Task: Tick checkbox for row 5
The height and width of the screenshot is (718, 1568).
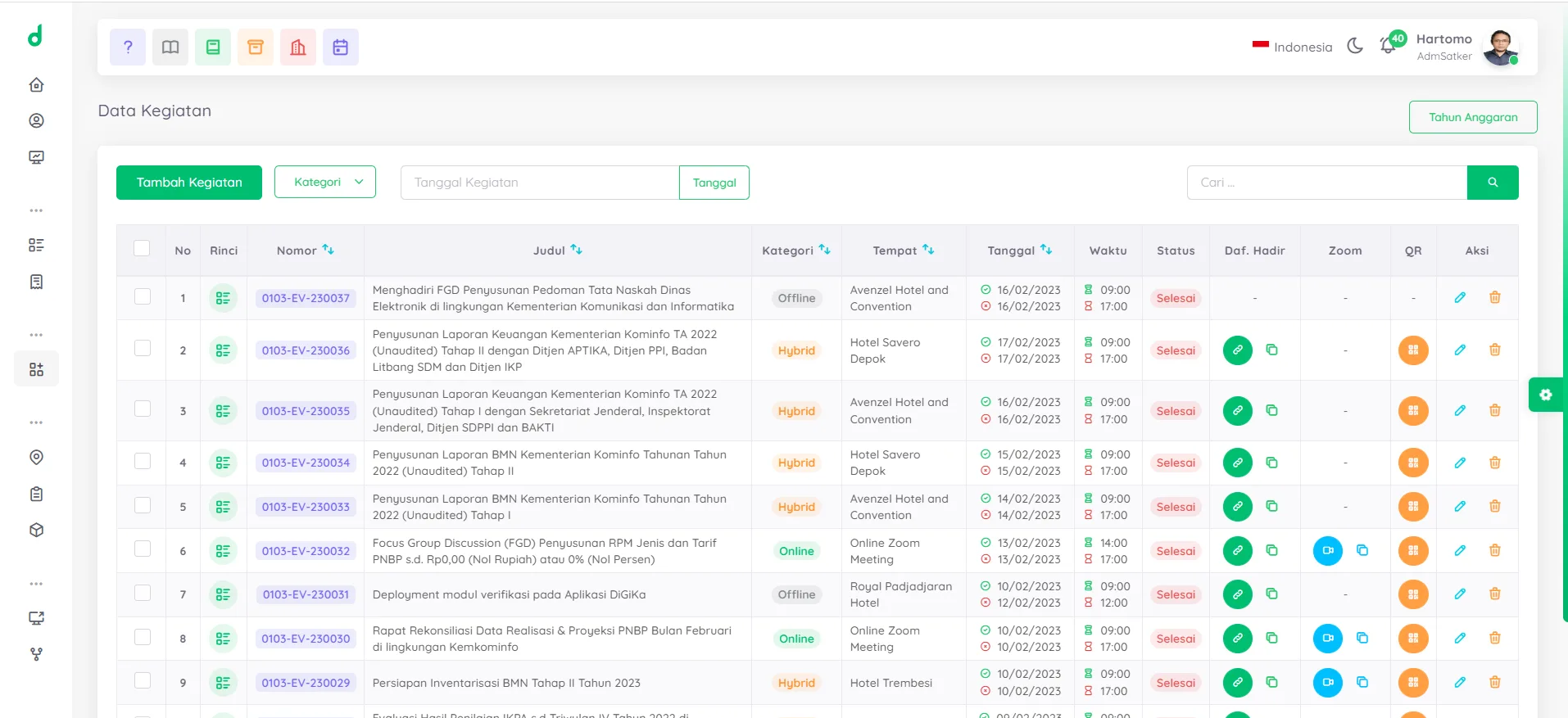Action: coord(143,505)
